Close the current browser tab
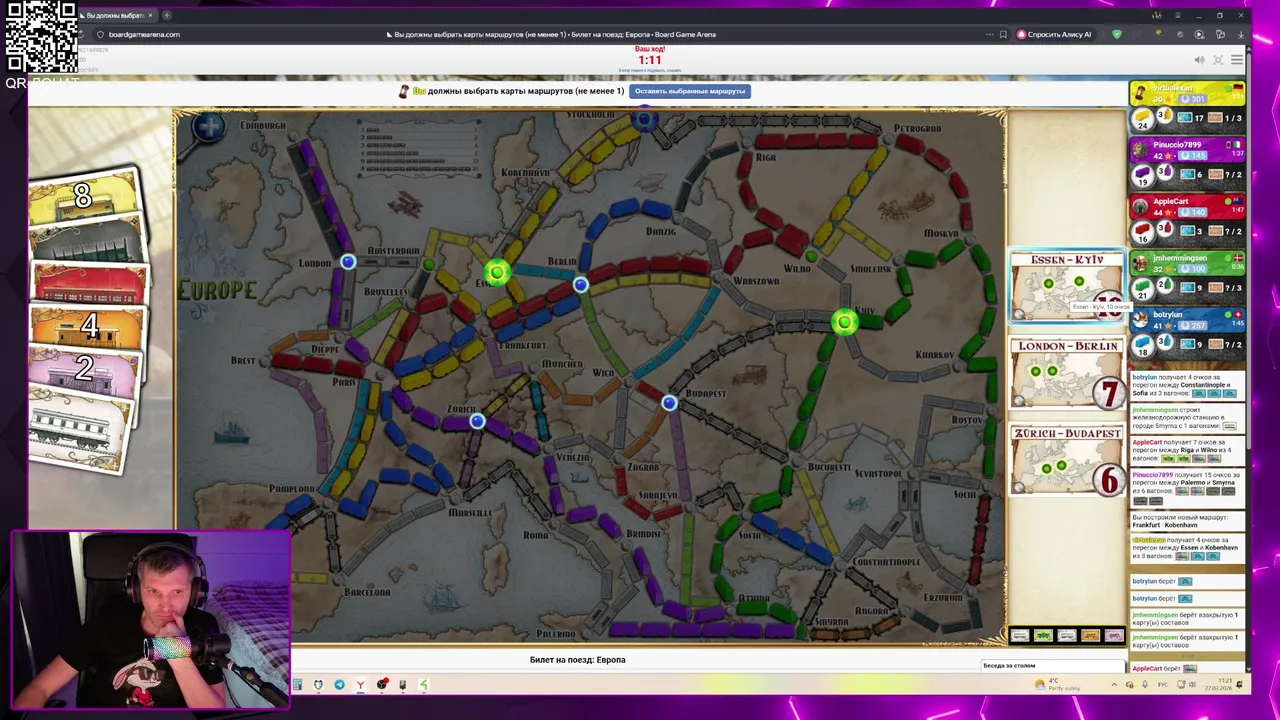Screen dimensions: 1280x720 (150, 15)
